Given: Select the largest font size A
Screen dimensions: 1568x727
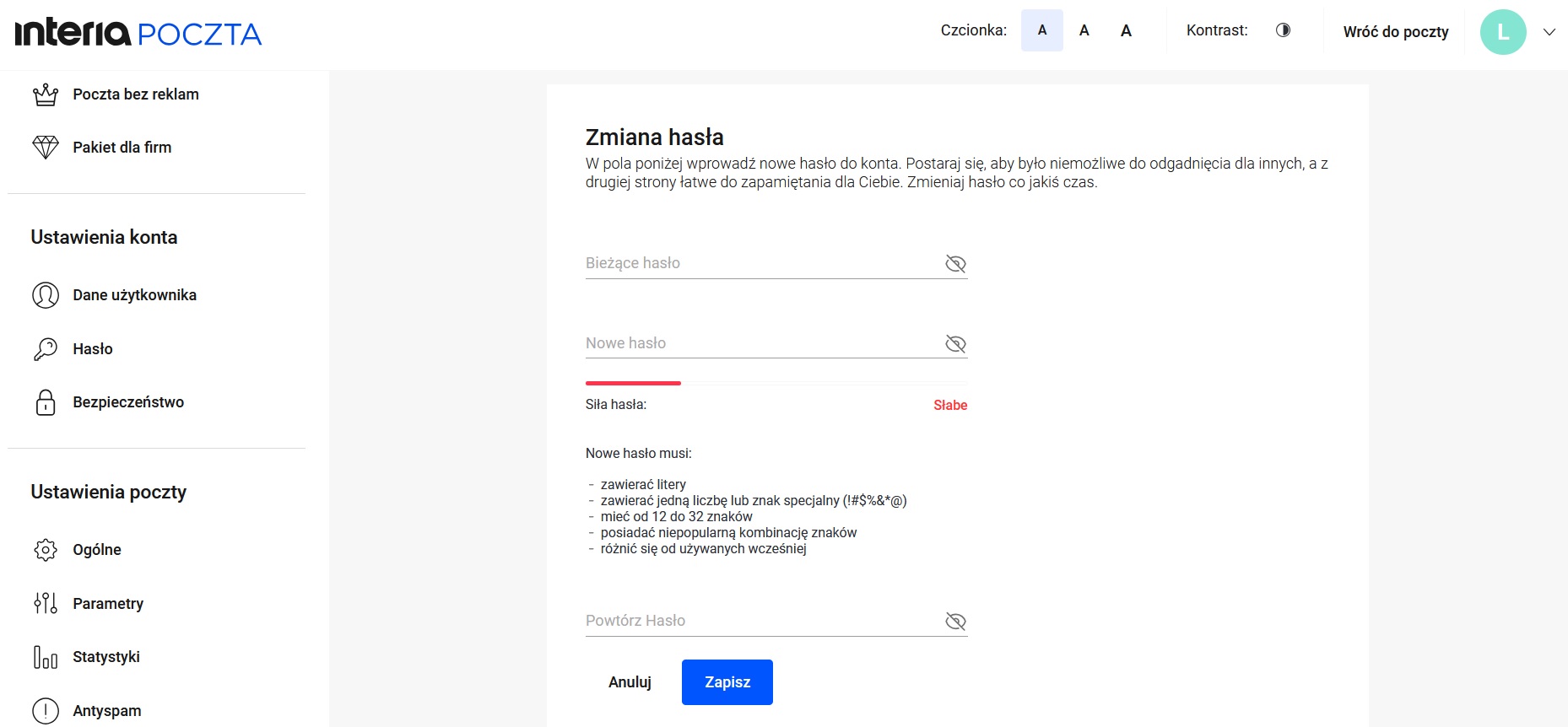Looking at the screenshot, I should (1126, 30).
